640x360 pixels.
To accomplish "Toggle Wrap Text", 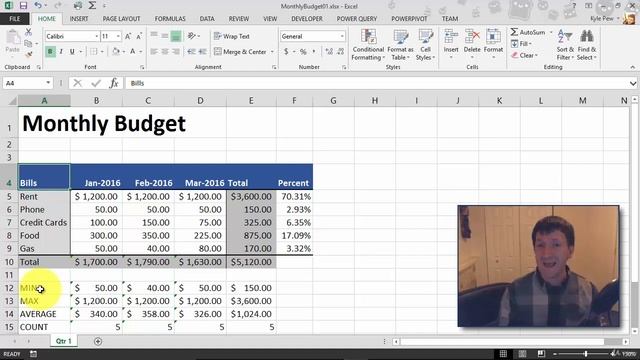I will pyautogui.click(x=232, y=36).
